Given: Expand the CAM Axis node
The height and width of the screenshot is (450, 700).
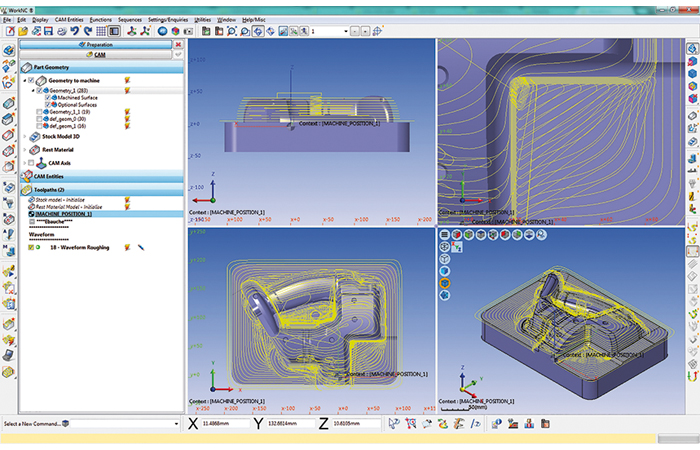Looking at the screenshot, I should pos(25,163).
